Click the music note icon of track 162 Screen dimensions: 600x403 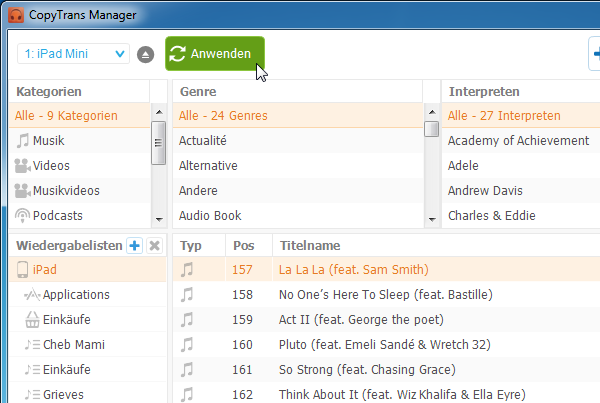click(x=187, y=394)
